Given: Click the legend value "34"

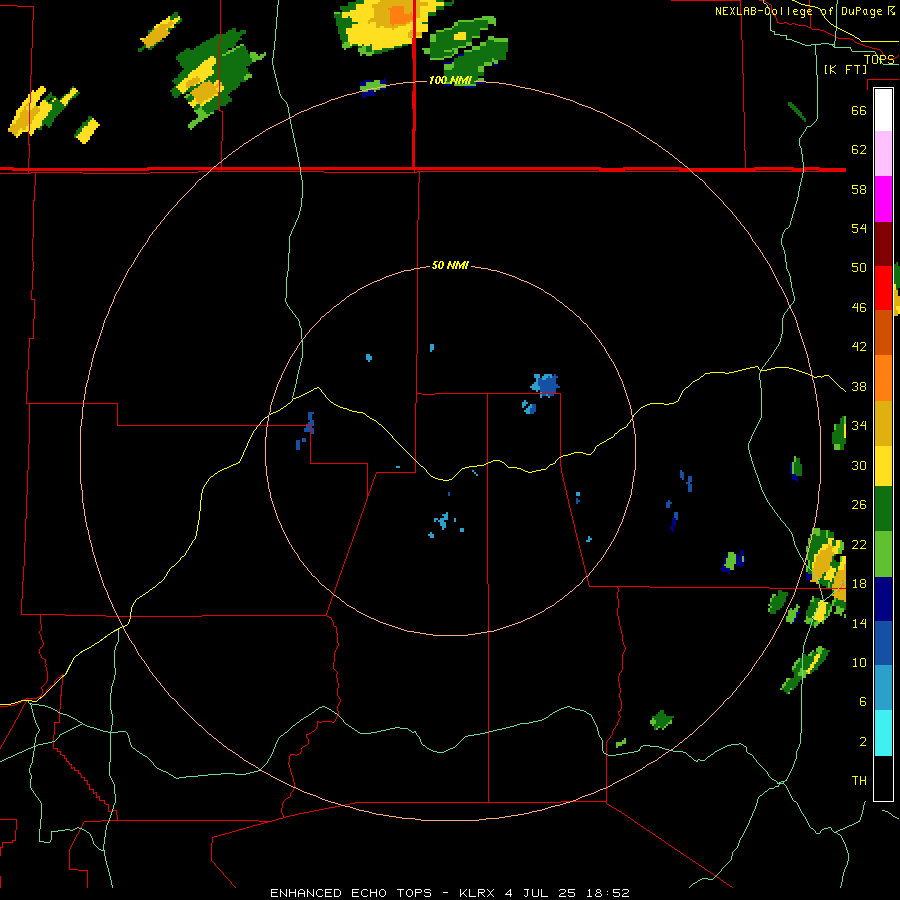Looking at the screenshot, I should click(859, 426).
